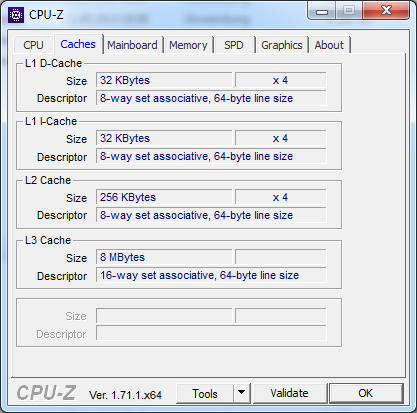Click the L2 Cache descriptor field

tap(211, 215)
